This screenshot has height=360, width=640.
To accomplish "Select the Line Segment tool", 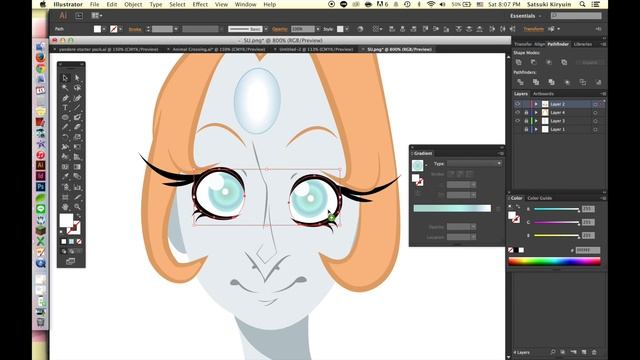I will pyautogui.click(x=77, y=108).
